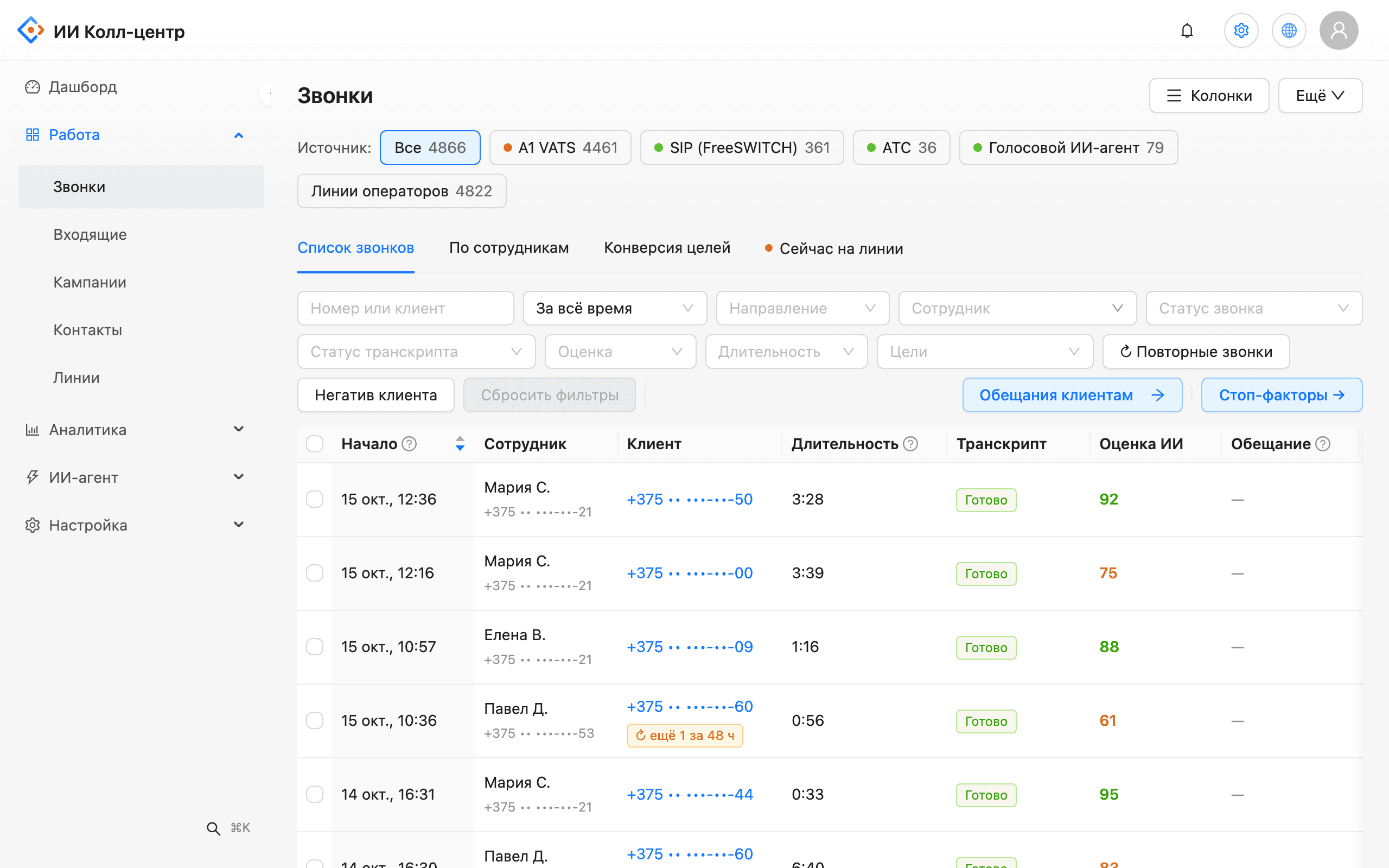Open the Цели filter dropdown
This screenshot has width=1389, height=868.
984,352
